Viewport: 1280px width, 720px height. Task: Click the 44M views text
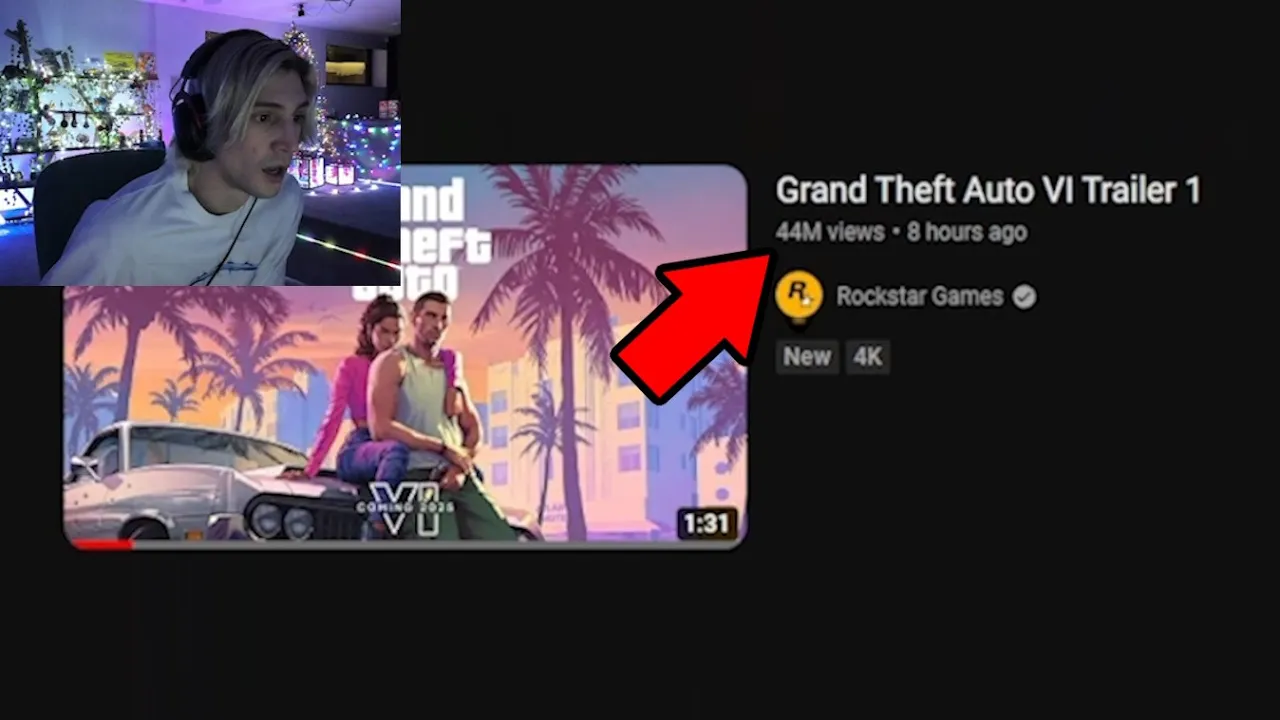pyautogui.click(x=830, y=232)
